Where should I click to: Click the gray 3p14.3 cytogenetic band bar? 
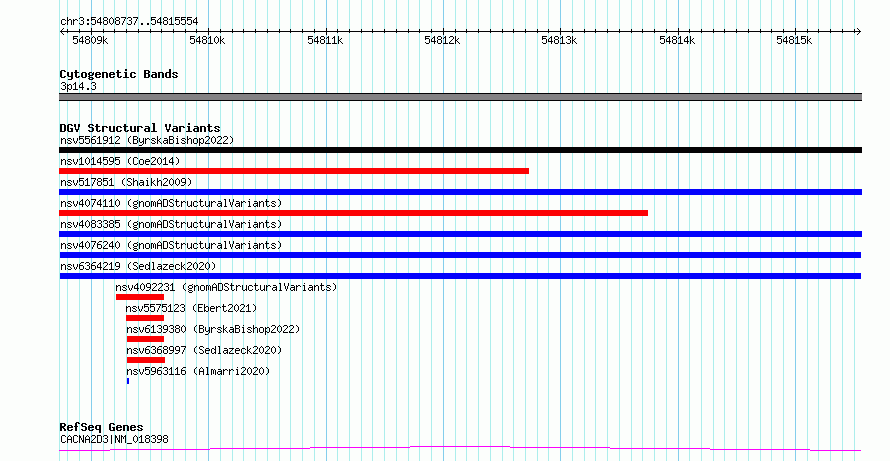pos(460,97)
